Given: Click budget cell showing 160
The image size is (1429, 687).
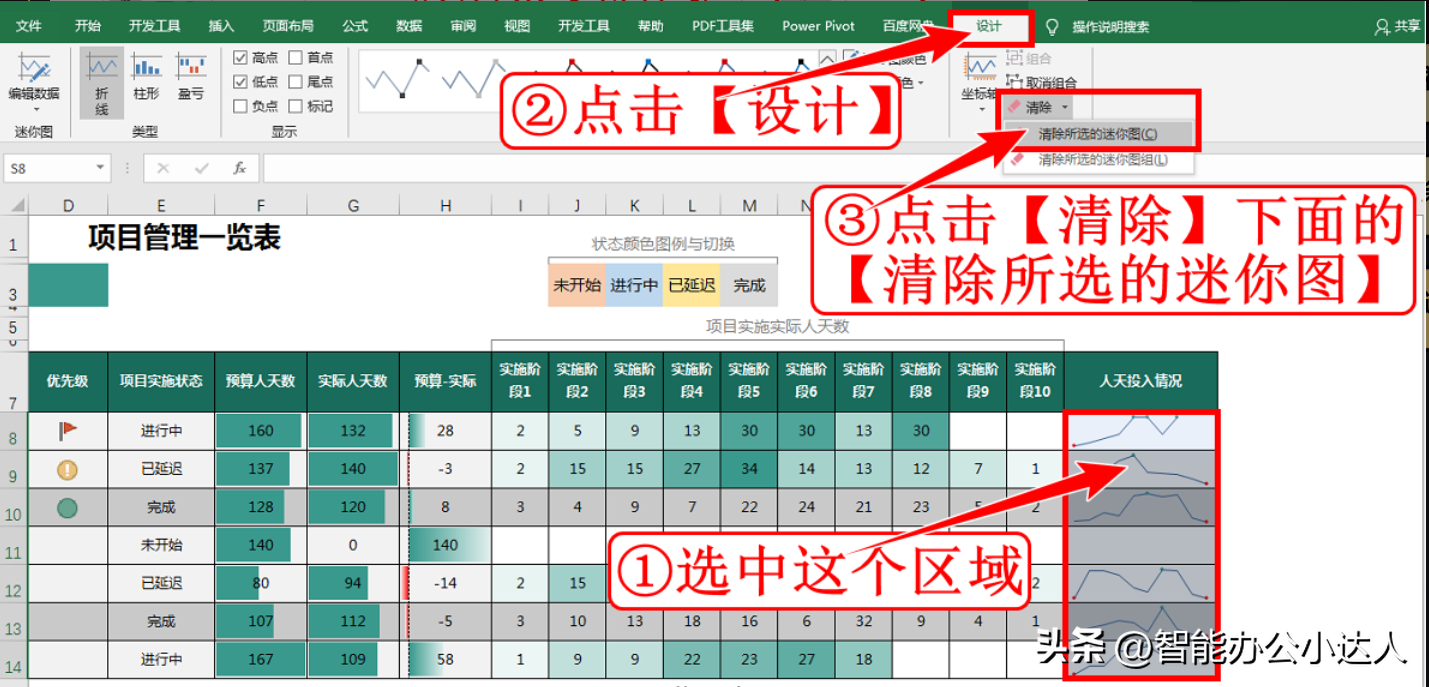Looking at the screenshot, I should point(260,430).
